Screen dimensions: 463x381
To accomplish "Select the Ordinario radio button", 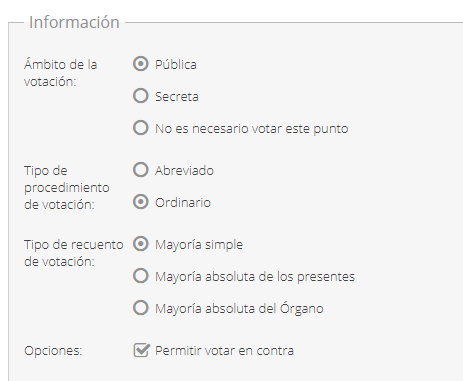I will [141, 202].
